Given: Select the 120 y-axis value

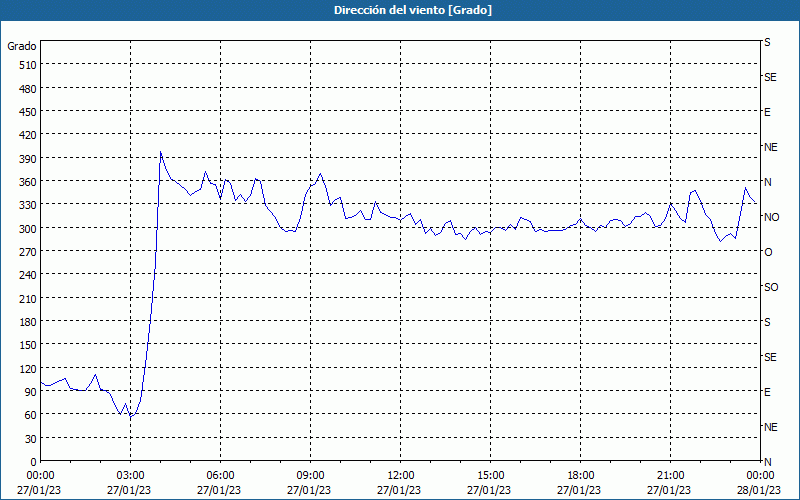Looking at the screenshot, I should (x=28, y=369).
